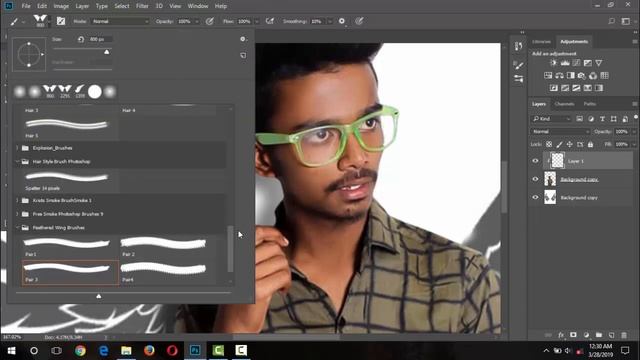Open the Smoothing percentage dropdown arrow

(329, 21)
